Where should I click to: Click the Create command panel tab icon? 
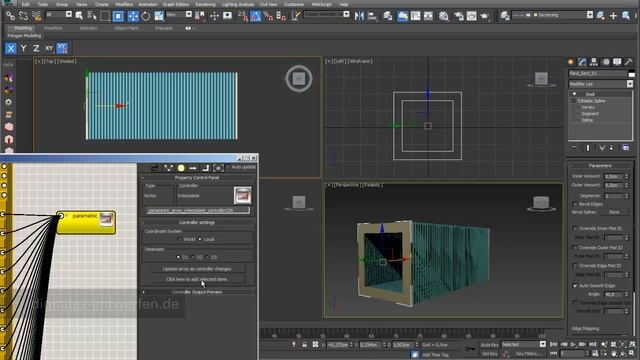(571, 62)
